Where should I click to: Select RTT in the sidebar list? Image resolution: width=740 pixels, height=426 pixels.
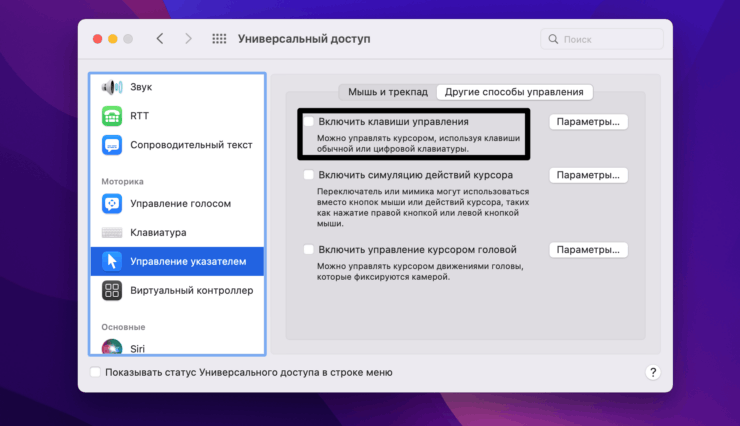(177, 116)
